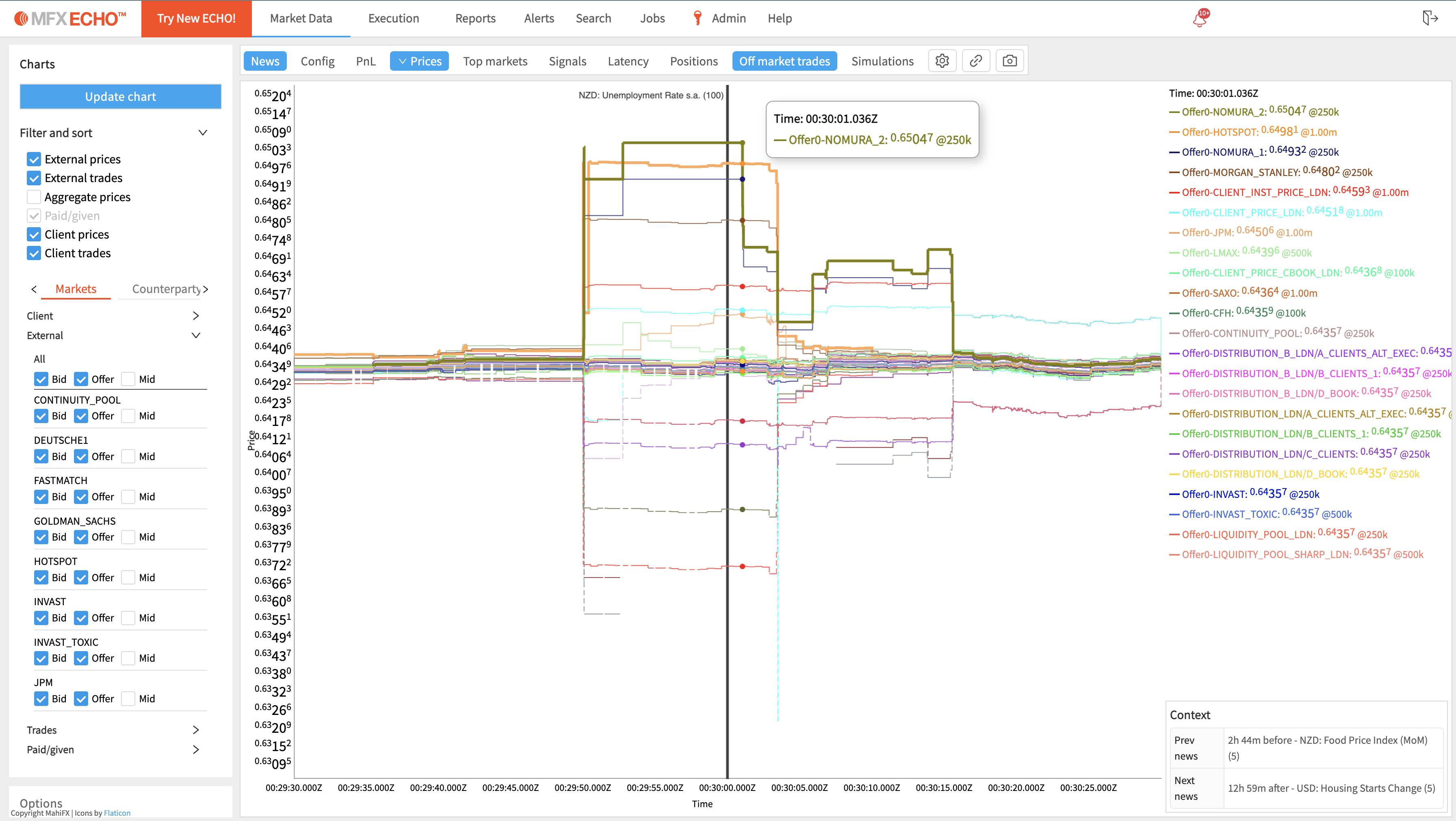Click Offer0-SAXO legend entry

[x=1243, y=293]
